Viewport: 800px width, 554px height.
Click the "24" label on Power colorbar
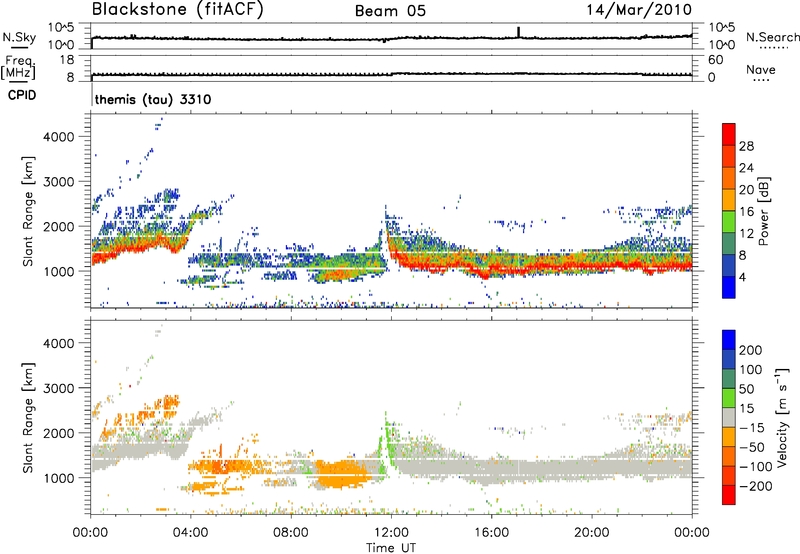[x=746, y=168]
